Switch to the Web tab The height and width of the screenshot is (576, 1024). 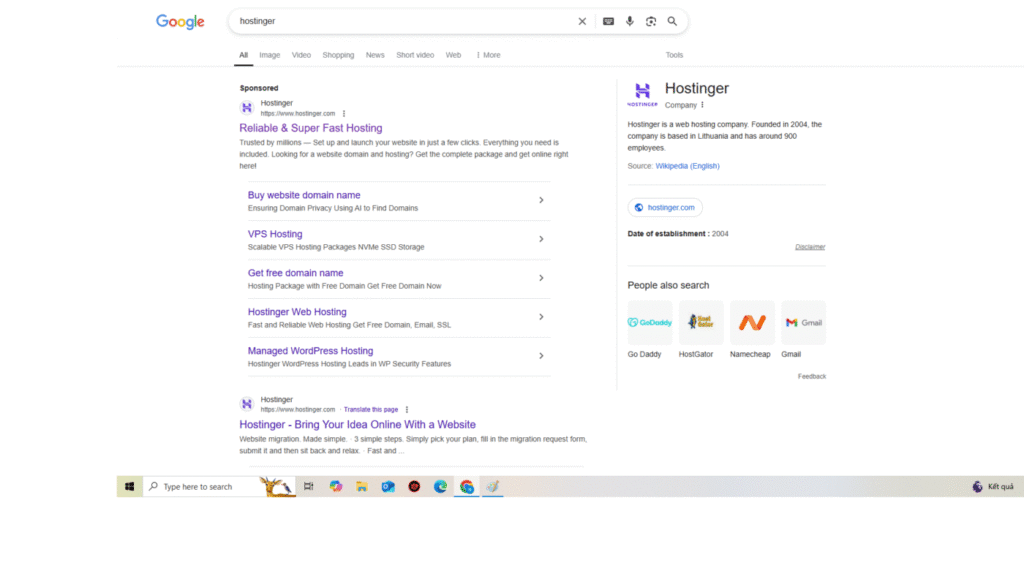point(453,56)
